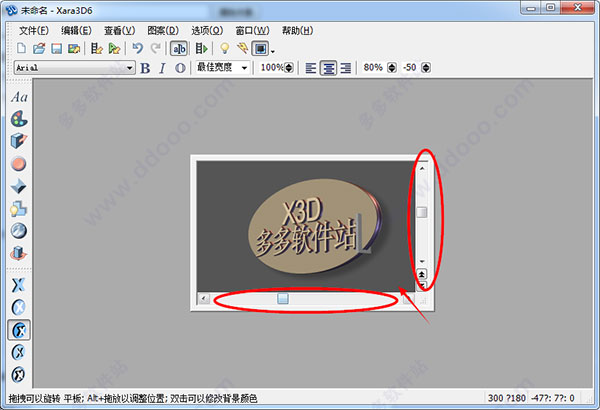Click the Open file folder icon
Image resolution: width=600 pixels, height=410 pixels.
click(39, 48)
